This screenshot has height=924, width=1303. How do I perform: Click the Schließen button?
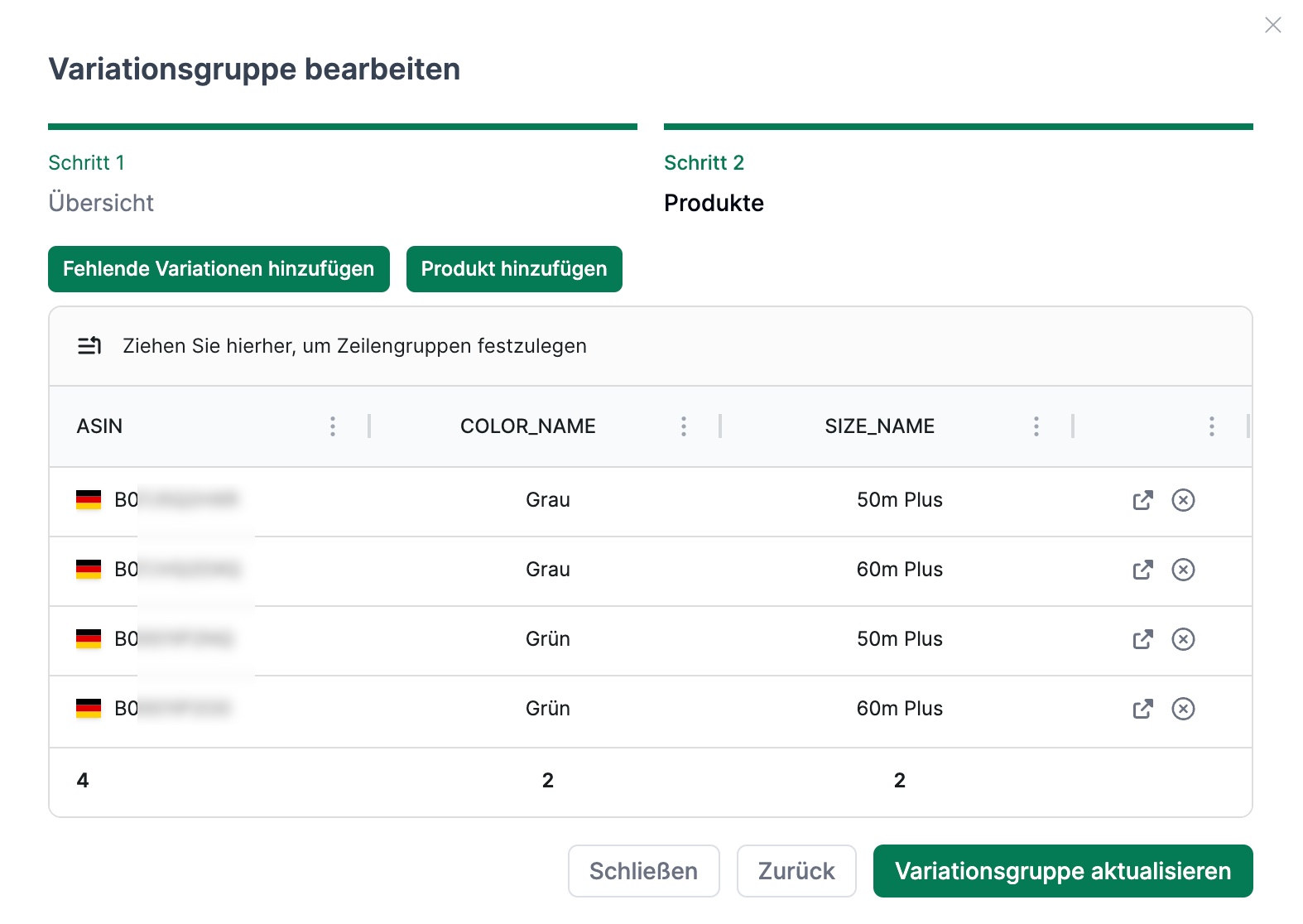(644, 871)
